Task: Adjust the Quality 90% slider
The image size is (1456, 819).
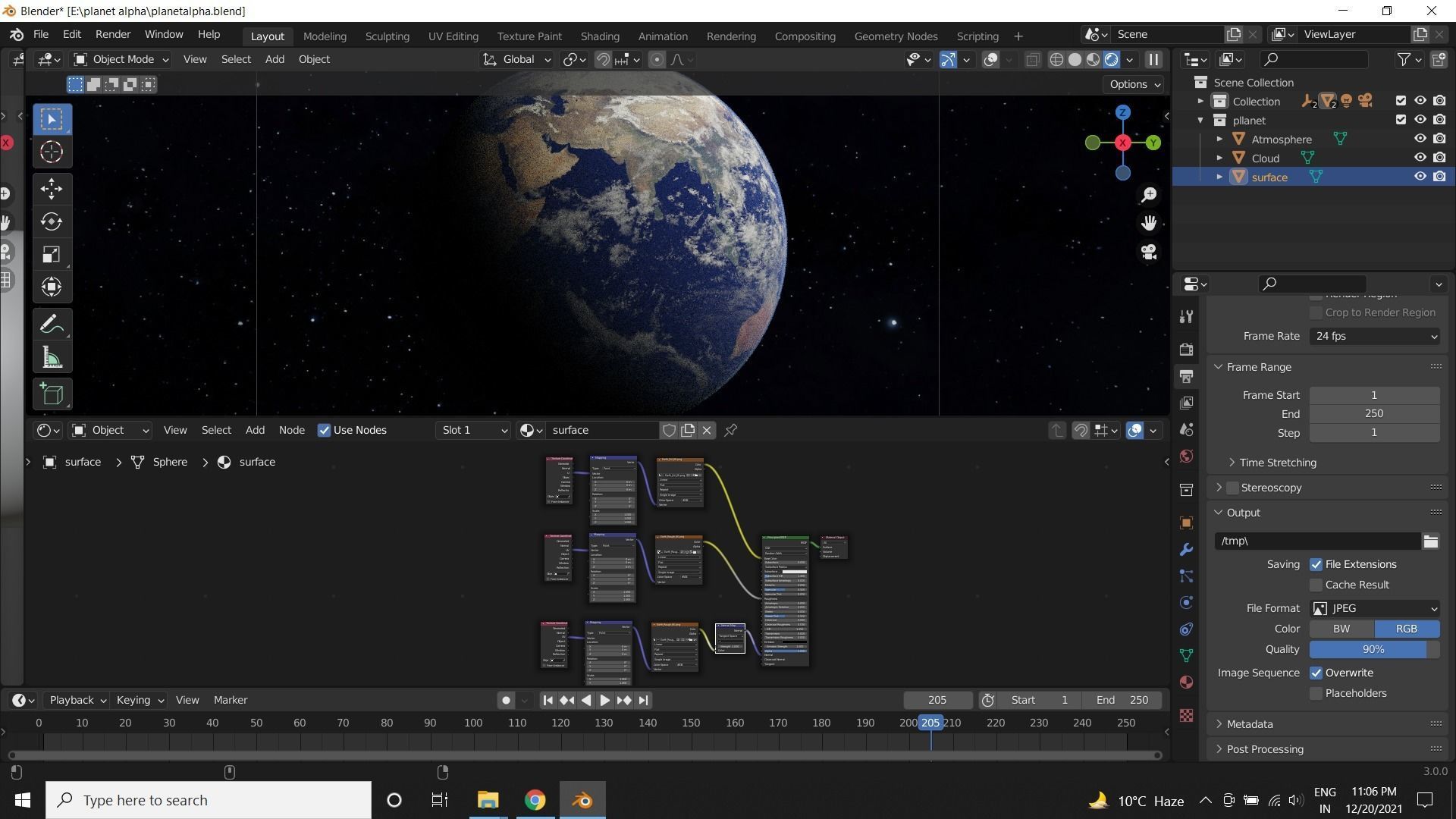Action: pyautogui.click(x=1375, y=649)
